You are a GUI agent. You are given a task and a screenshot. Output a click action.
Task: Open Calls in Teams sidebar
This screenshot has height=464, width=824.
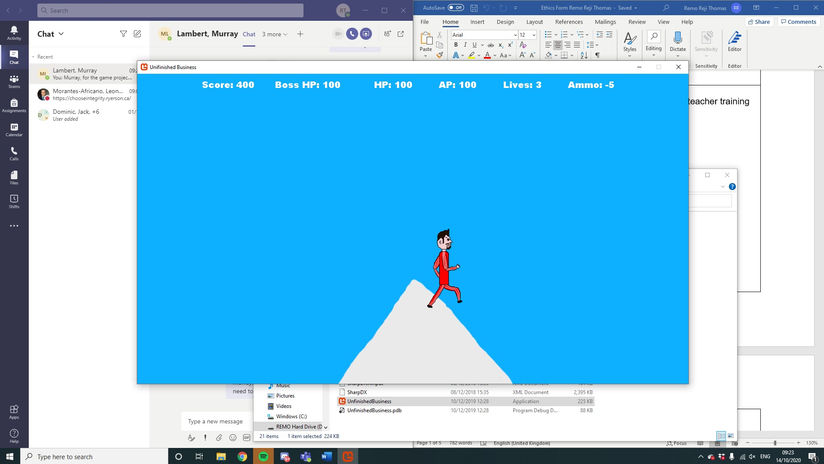[14, 153]
